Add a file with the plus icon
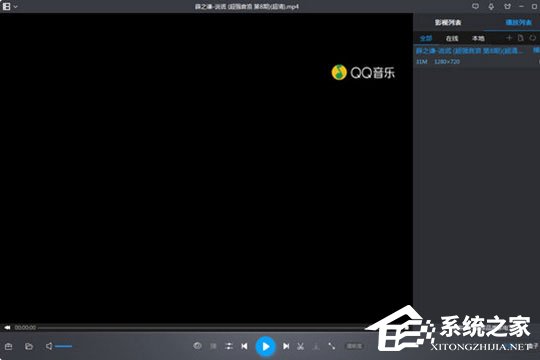The image size is (540, 360). click(x=509, y=38)
